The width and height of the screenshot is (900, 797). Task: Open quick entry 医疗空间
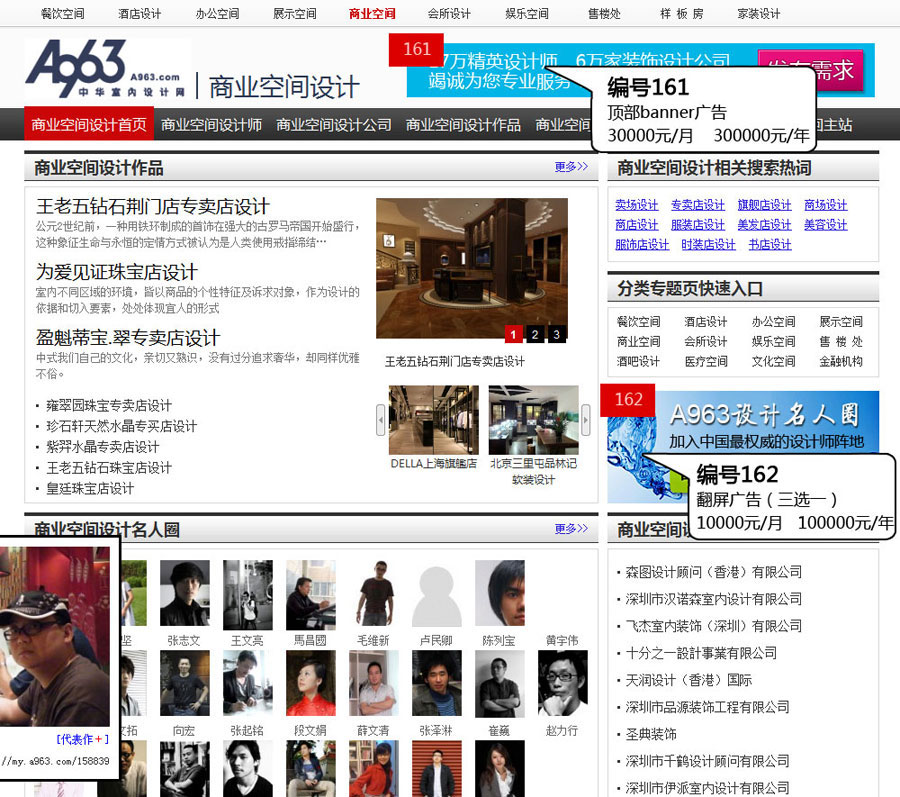(x=706, y=361)
